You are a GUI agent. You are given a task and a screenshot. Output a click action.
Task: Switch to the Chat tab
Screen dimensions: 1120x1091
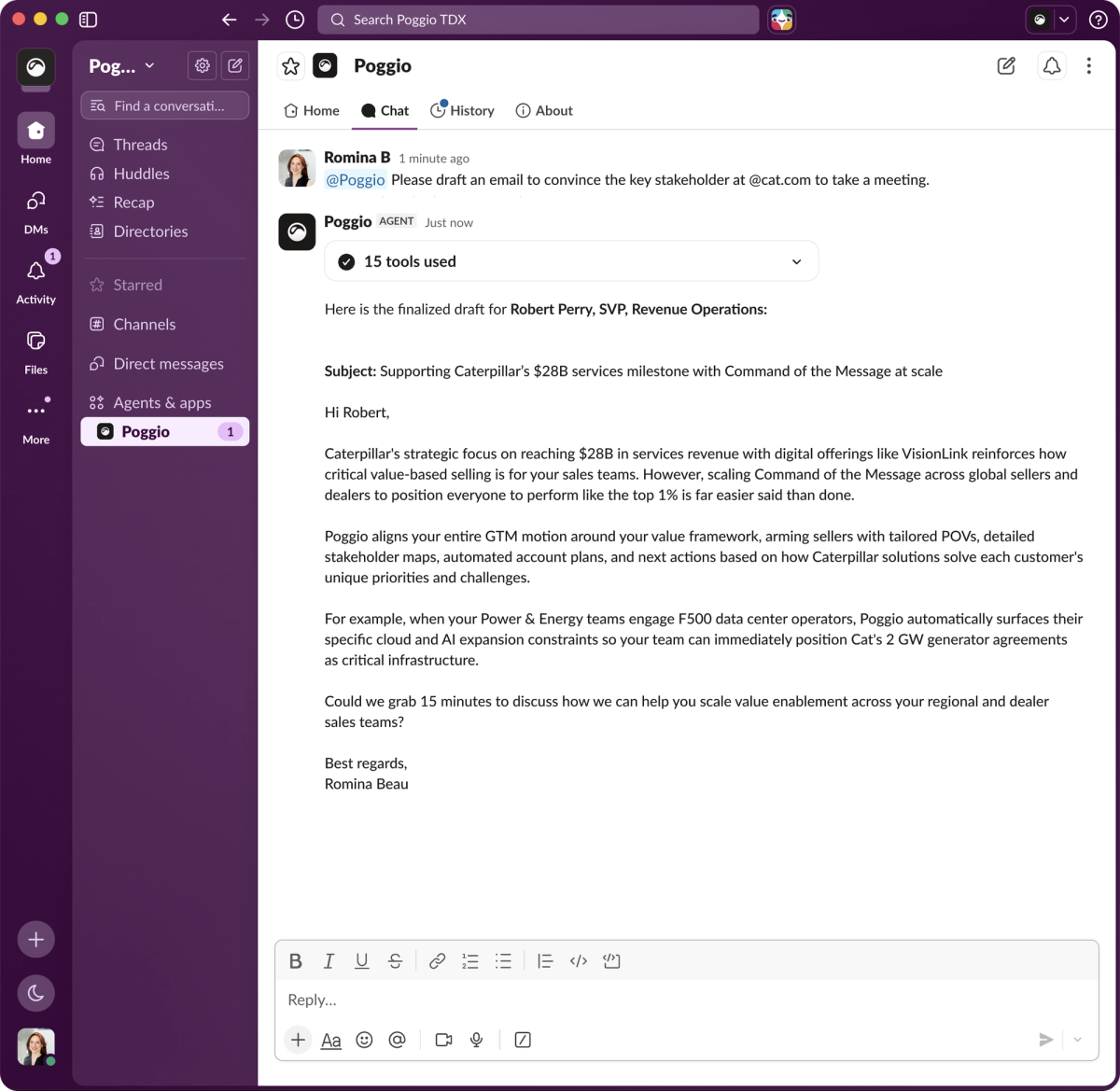pos(385,110)
